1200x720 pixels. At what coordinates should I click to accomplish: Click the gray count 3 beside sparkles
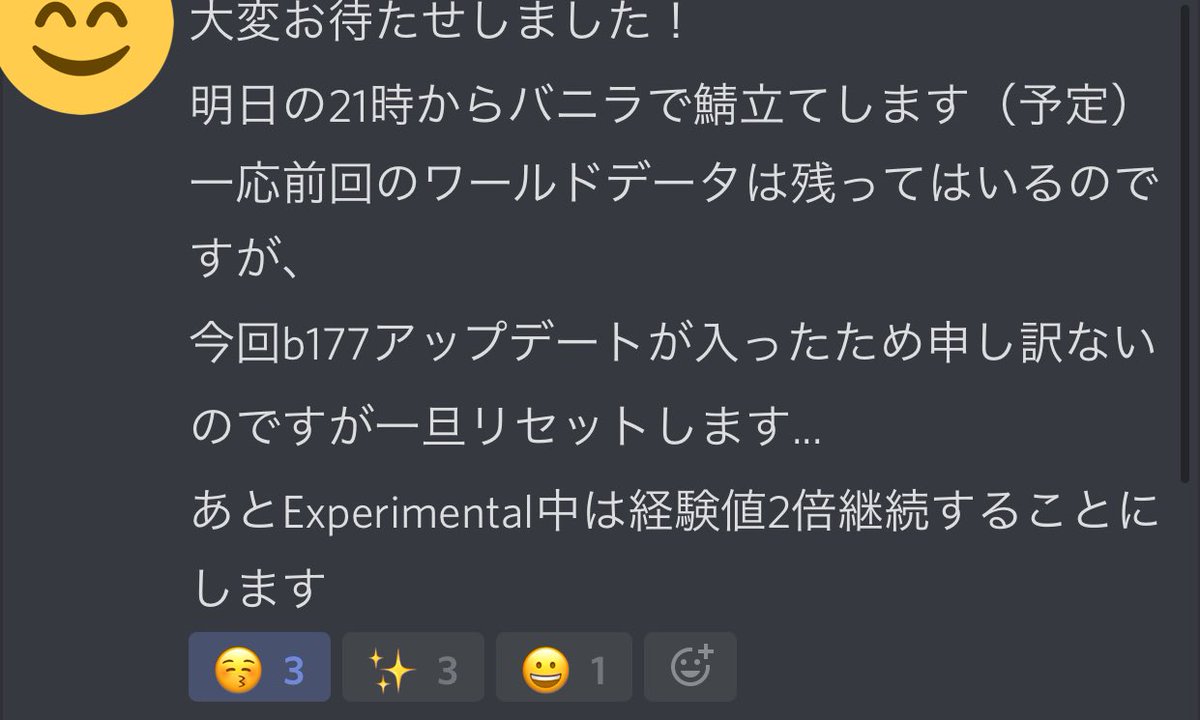(447, 670)
